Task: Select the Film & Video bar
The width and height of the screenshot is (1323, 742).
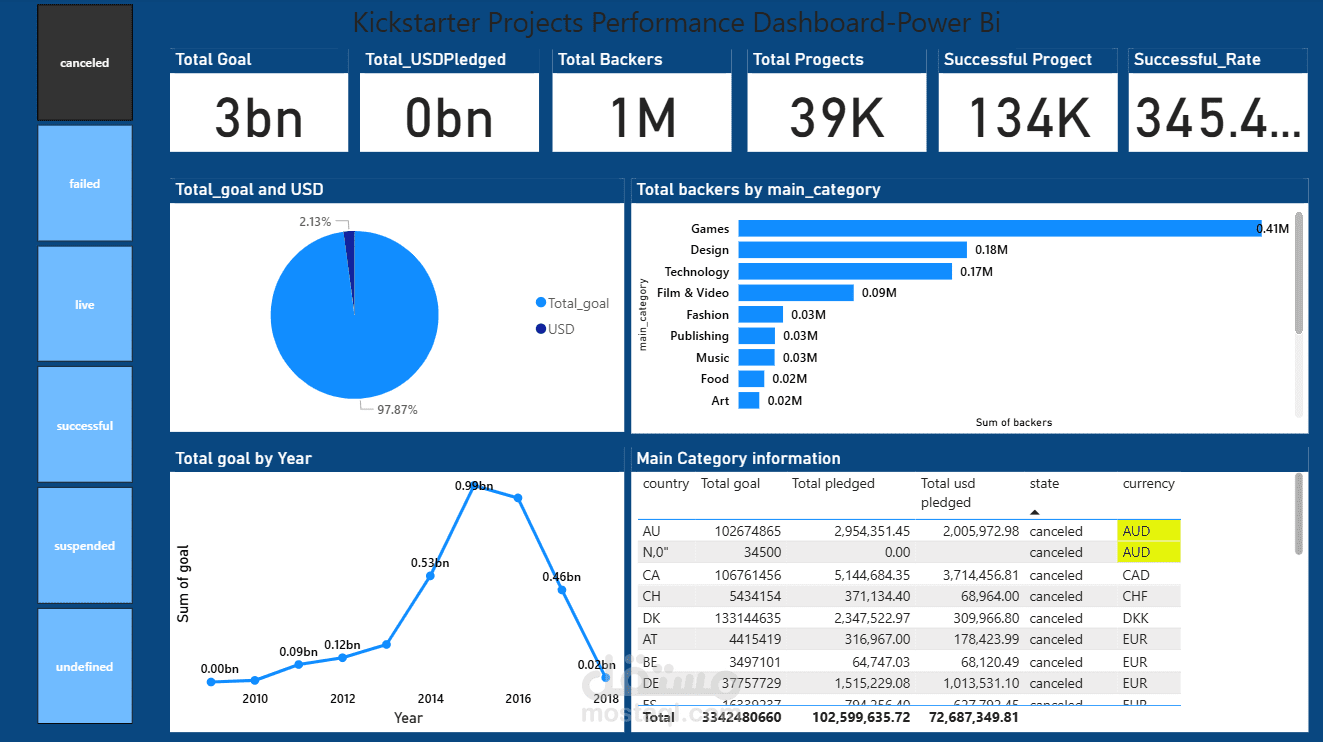Action: [x=796, y=293]
